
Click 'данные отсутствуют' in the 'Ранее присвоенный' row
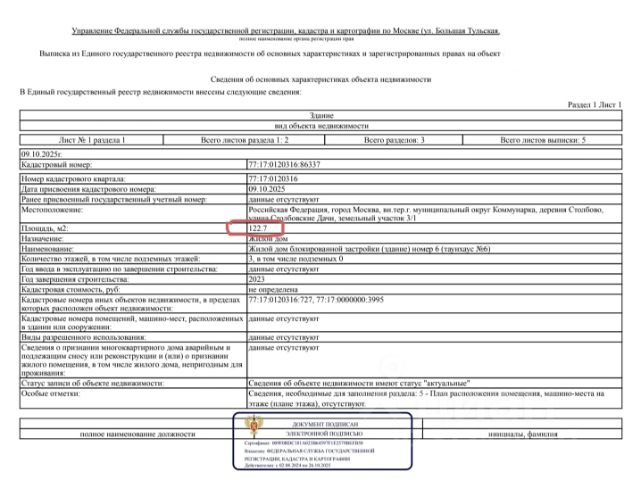284,200
